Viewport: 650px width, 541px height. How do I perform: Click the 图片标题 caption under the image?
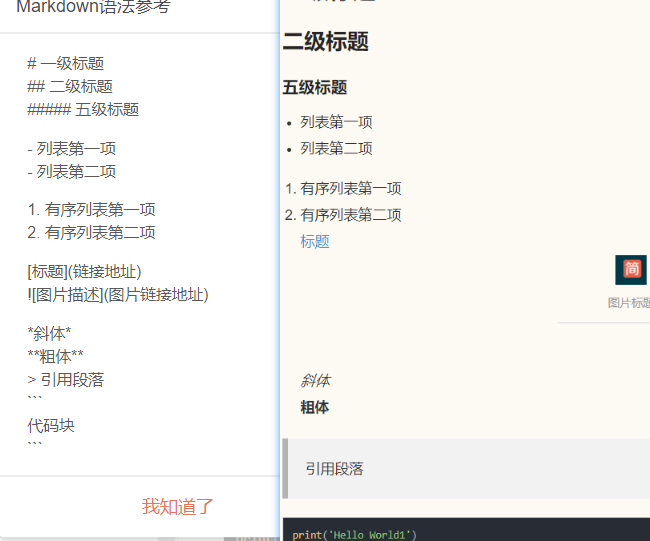tap(628, 303)
